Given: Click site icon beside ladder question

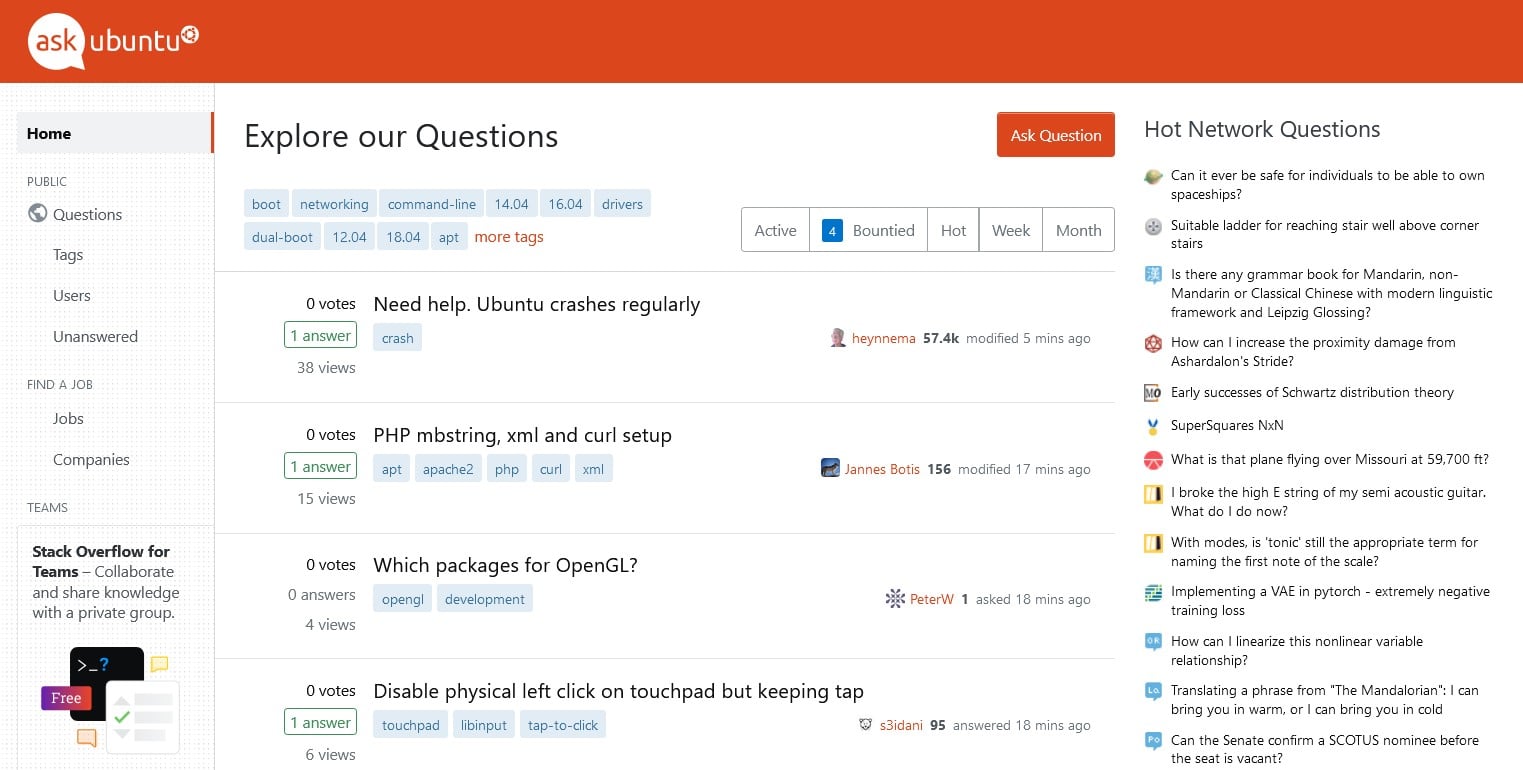Looking at the screenshot, I should coord(1153,226).
